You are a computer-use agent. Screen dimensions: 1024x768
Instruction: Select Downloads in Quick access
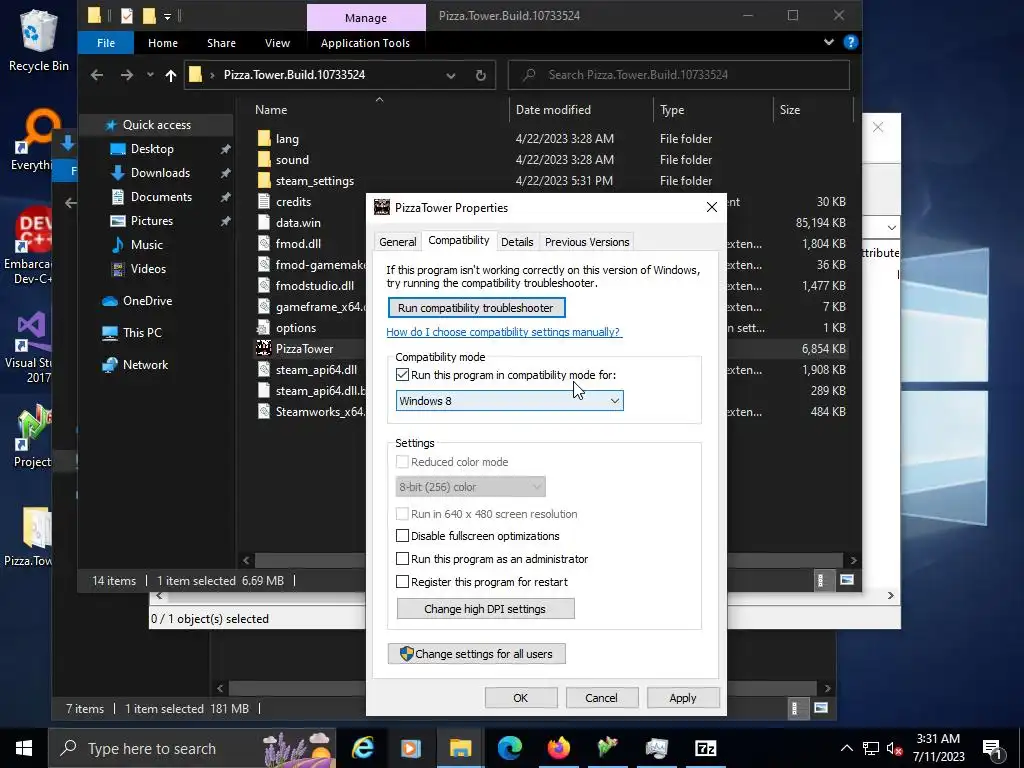coord(160,172)
